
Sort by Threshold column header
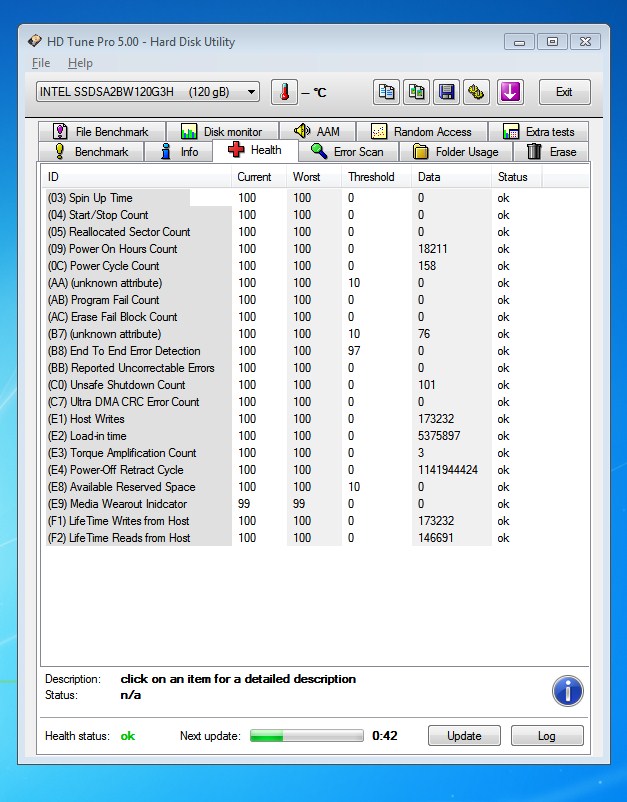point(376,177)
